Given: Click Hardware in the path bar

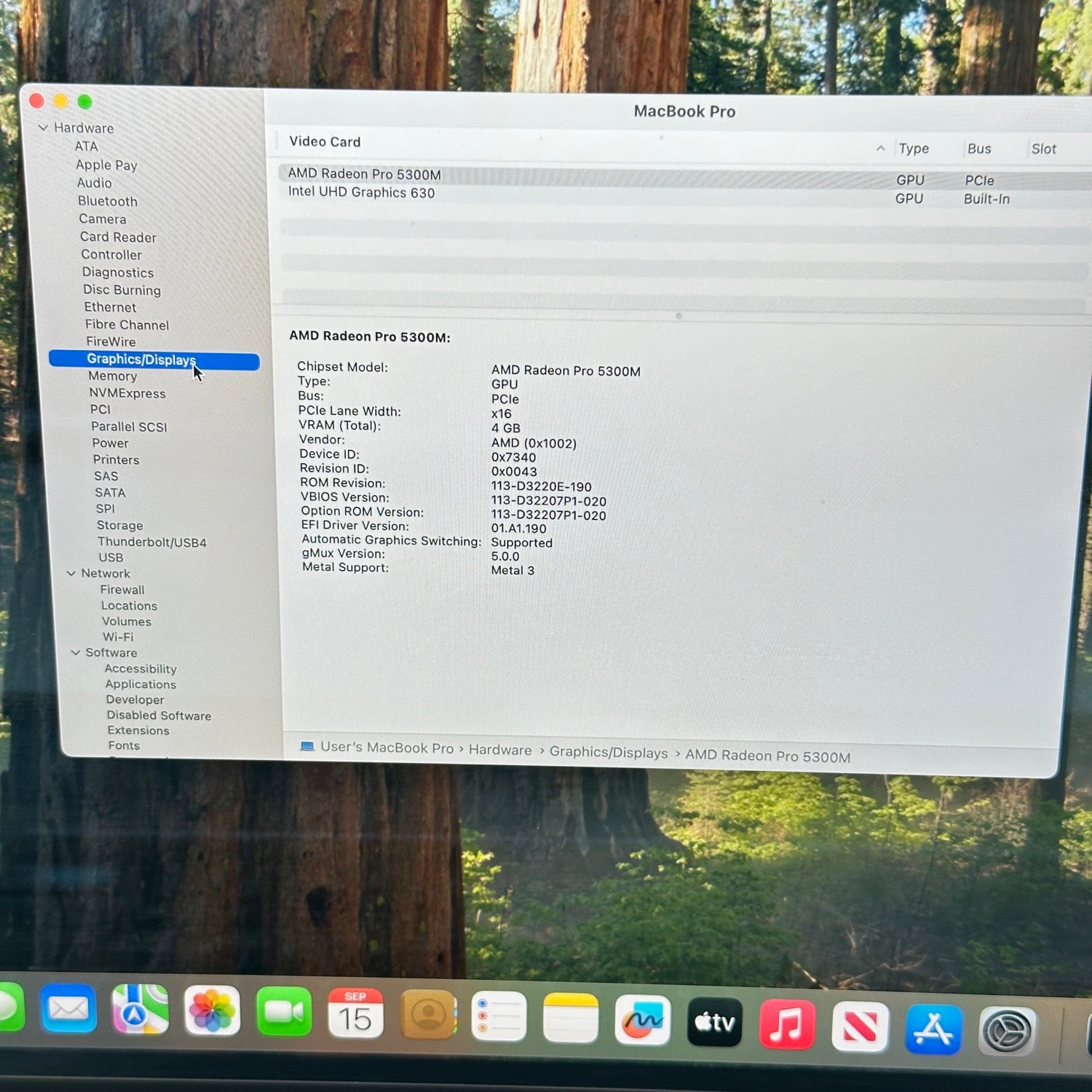Looking at the screenshot, I should coord(500,751).
